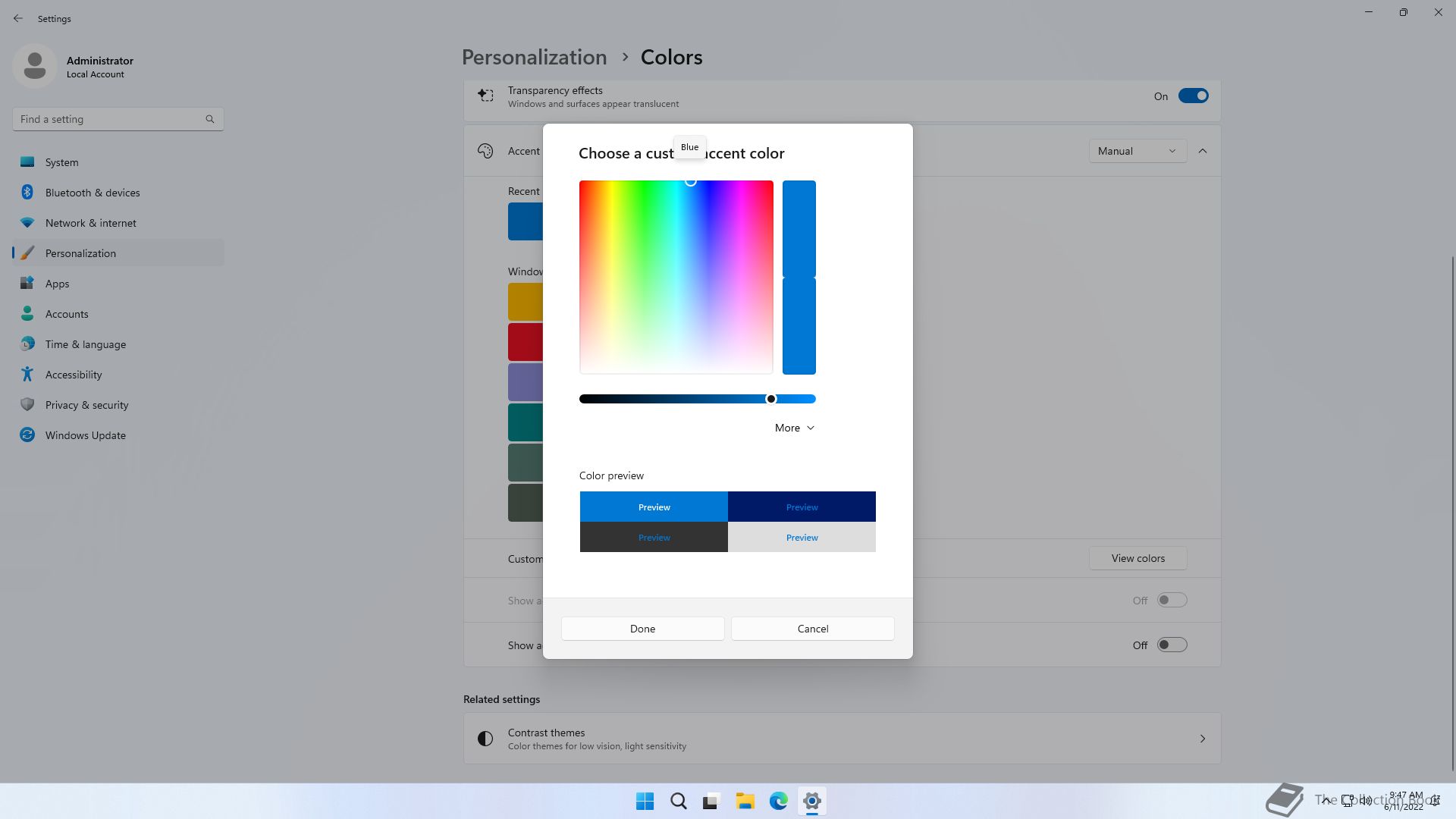This screenshot has height=819, width=1456.
Task: Click the Privacy & security shield icon
Action: [27, 404]
